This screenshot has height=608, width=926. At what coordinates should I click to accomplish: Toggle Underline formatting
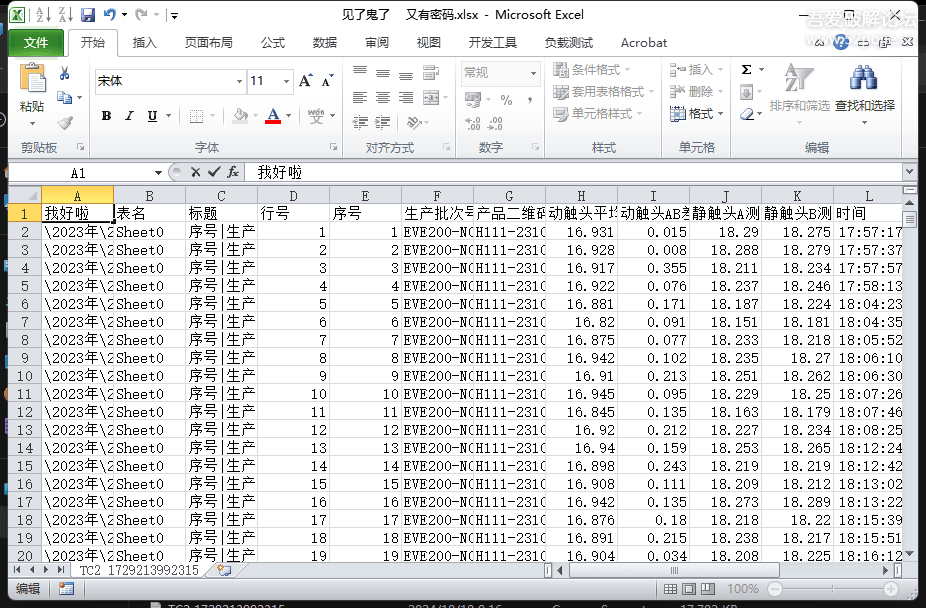152,116
